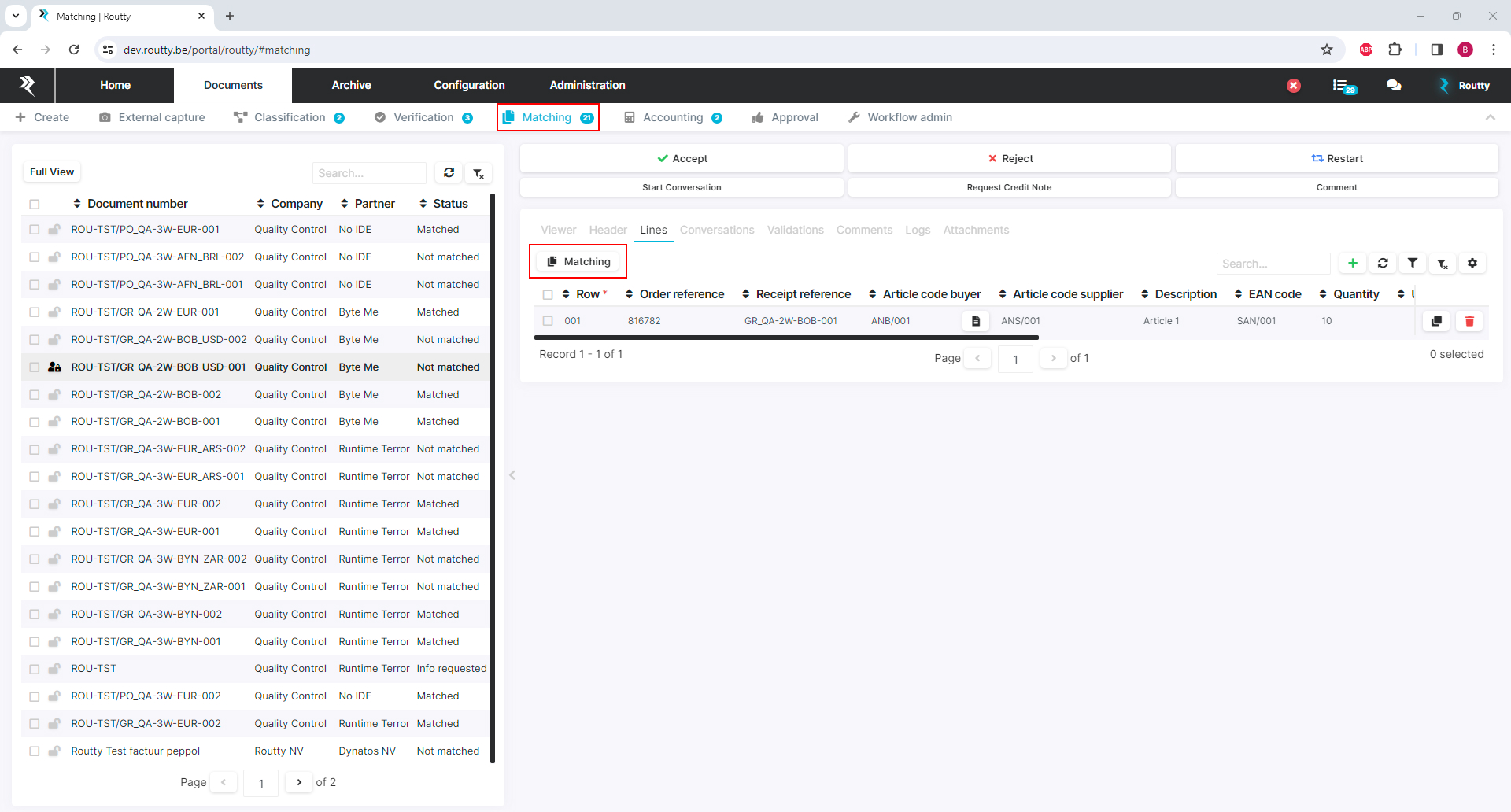Check the box for ROU-TST/PO_QA-3W-EUR-001

35,230
